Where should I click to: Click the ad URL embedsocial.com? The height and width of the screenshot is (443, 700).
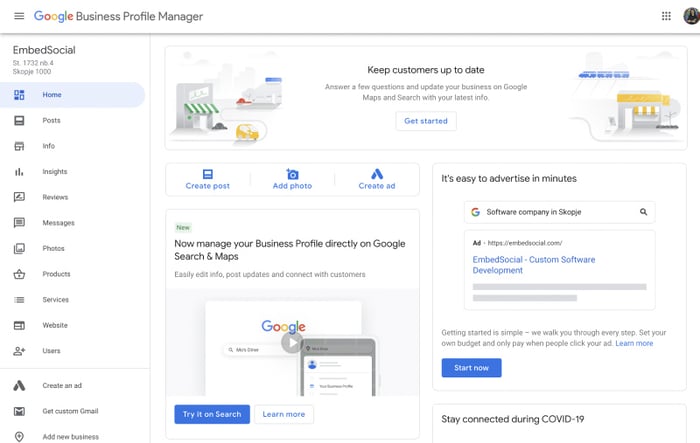tap(525, 243)
